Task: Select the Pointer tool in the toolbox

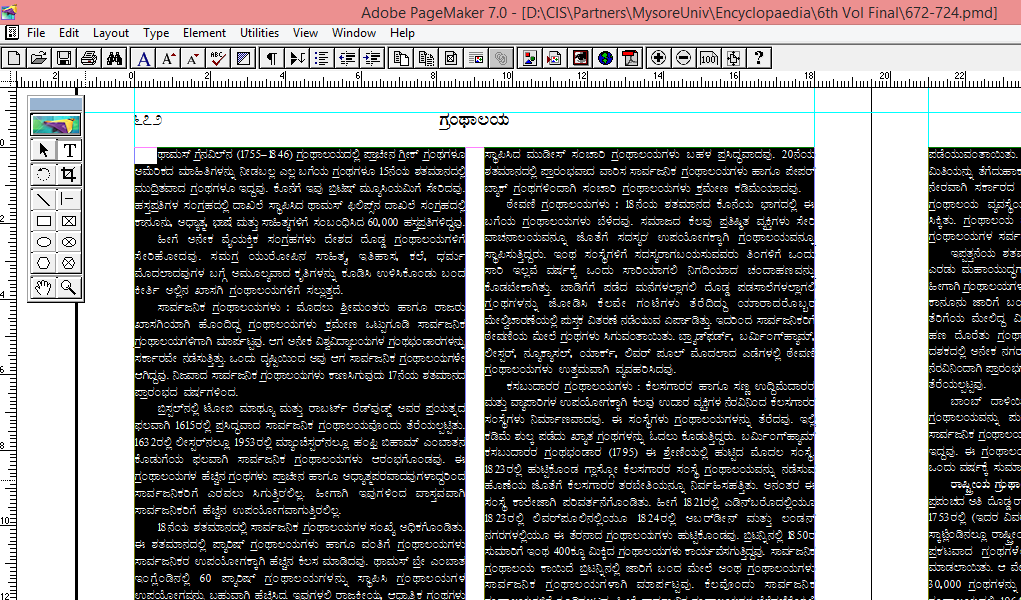Action: (42, 150)
